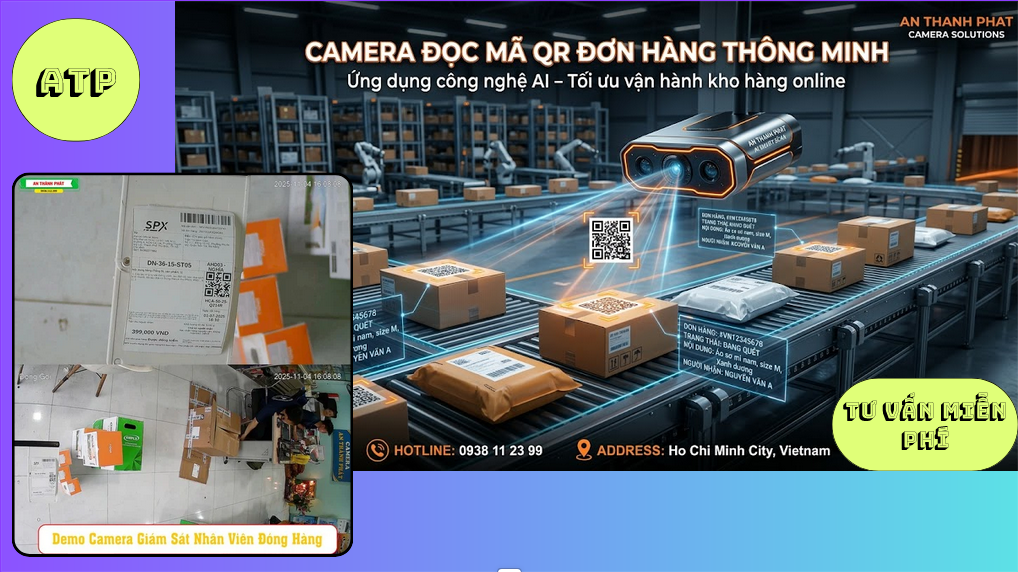Click the HOTLINE label text
The height and width of the screenshot is (572, 1018).
pos(424,451)
